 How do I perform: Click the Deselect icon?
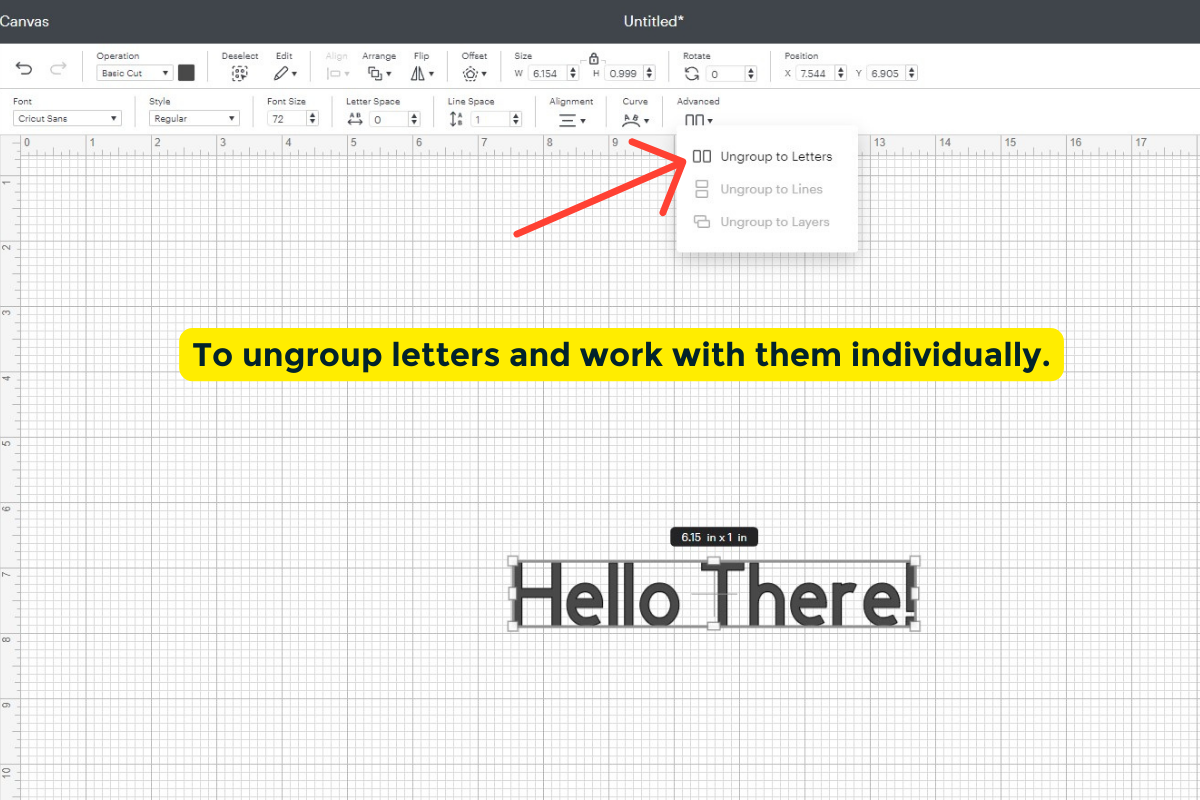pos(239,73)
